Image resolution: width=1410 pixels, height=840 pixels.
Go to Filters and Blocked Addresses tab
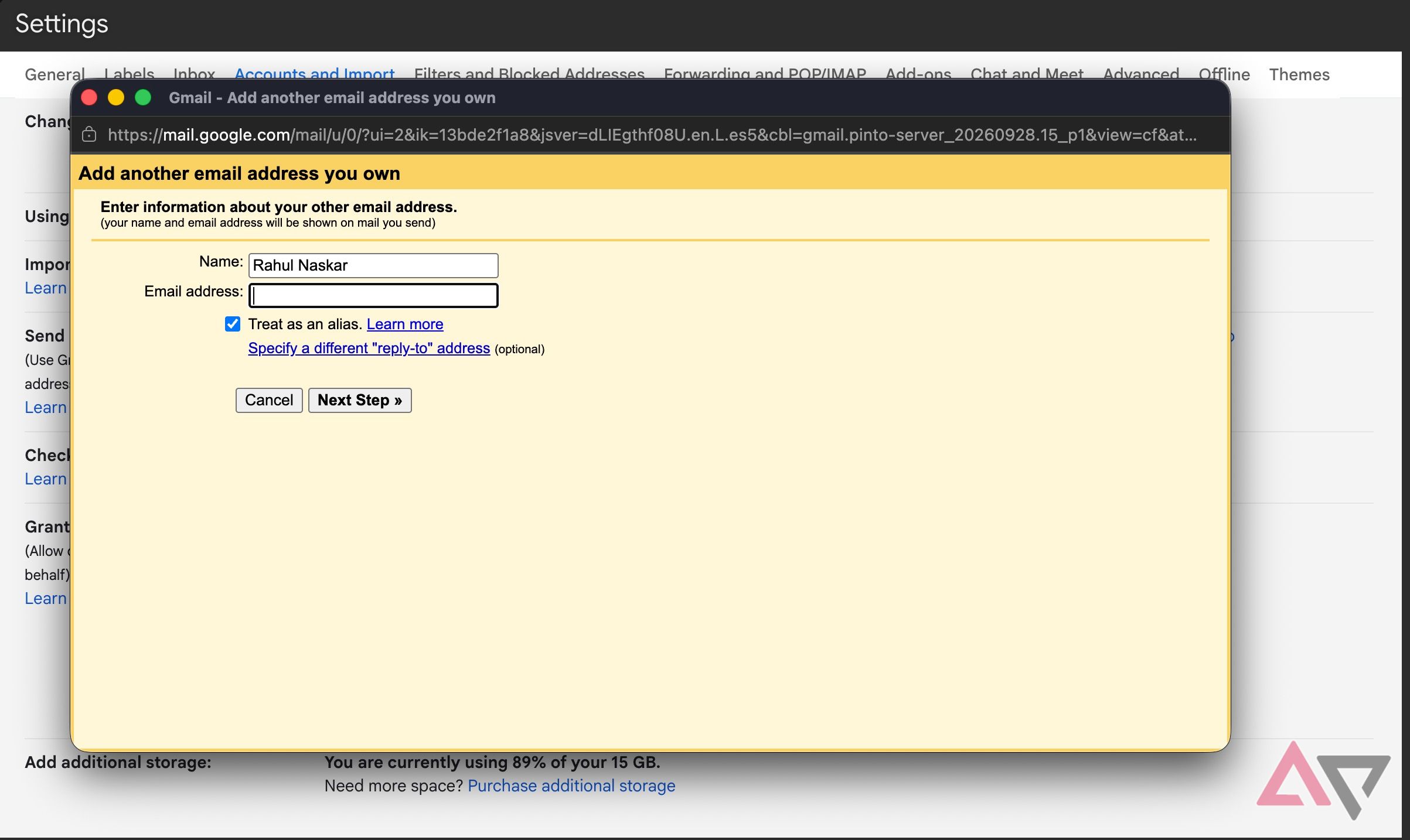coord(529,74)
